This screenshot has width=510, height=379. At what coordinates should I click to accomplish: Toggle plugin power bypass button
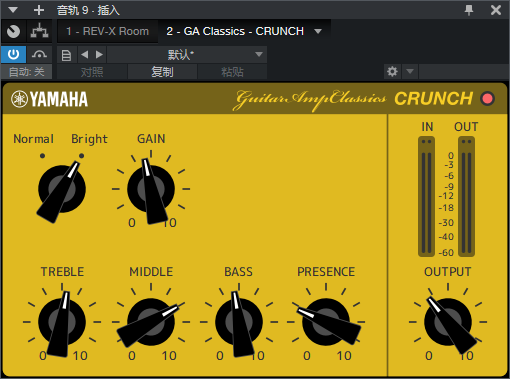click(13, 54)
